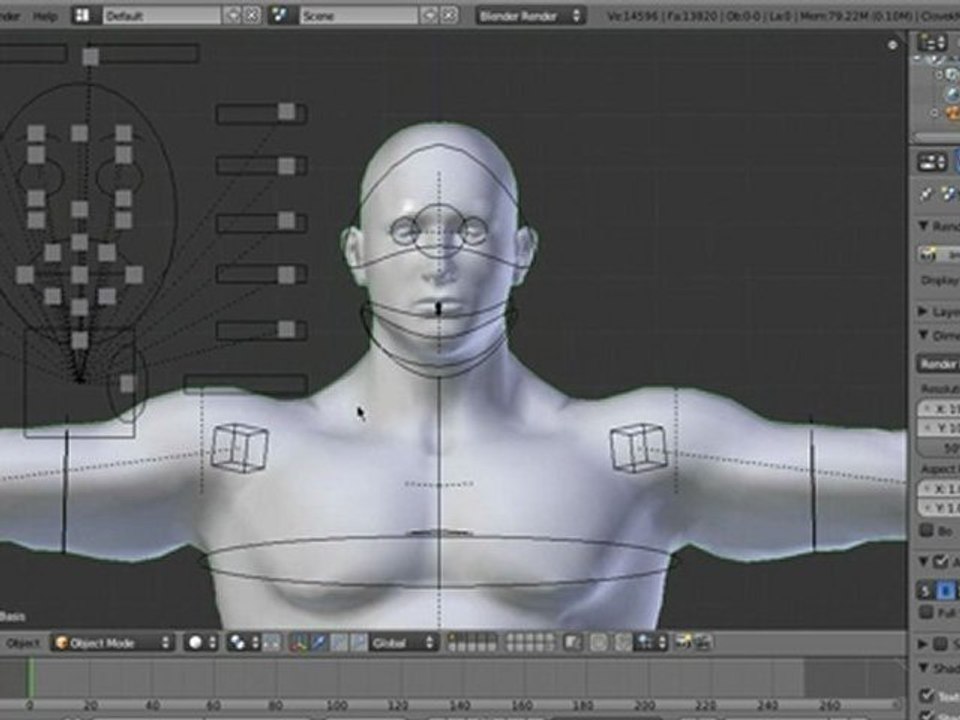Open the Global transform orientation dropdown
The height and width of the screenshot is (720, 960).
403,643
